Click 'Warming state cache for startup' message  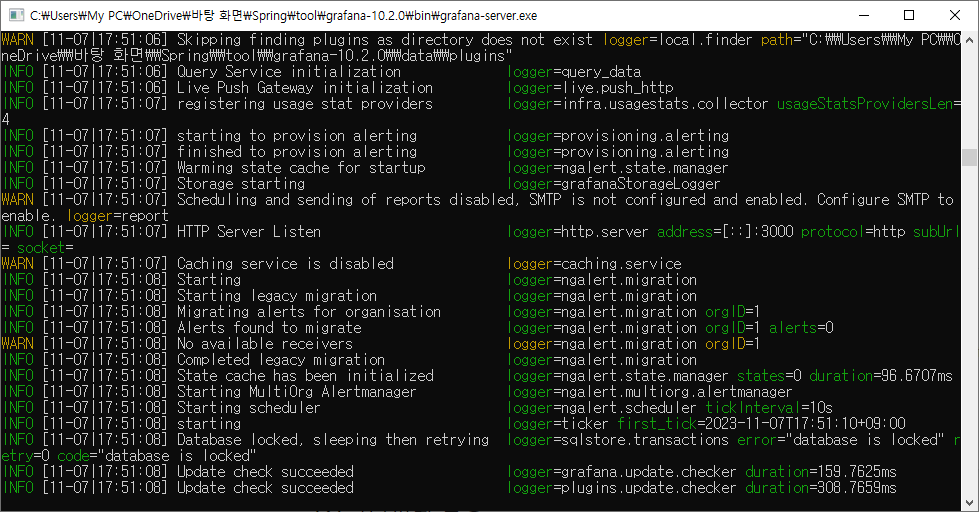301,168
